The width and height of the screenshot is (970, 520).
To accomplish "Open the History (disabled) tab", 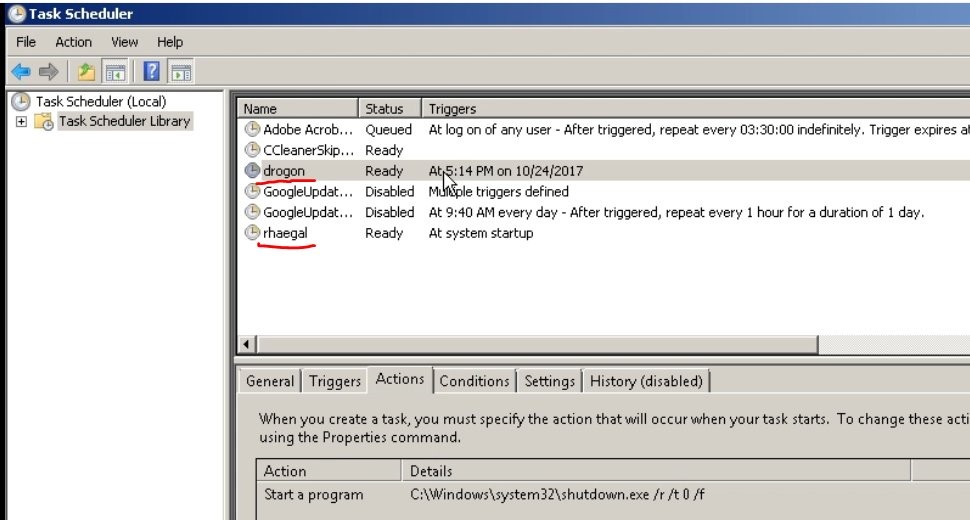I will (646, 381).
